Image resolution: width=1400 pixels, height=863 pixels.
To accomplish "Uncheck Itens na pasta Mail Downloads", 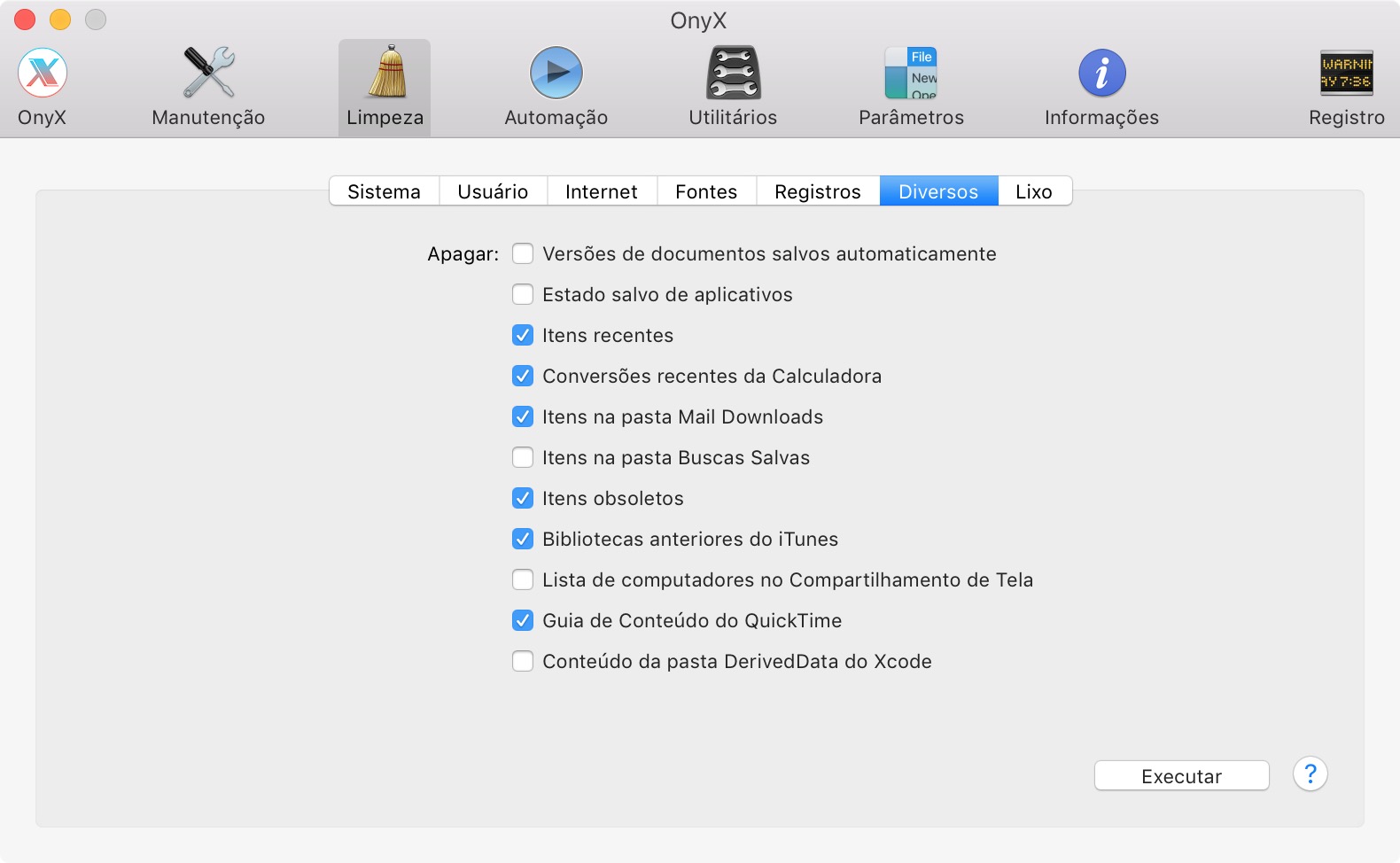I will [x=523, y=417].
